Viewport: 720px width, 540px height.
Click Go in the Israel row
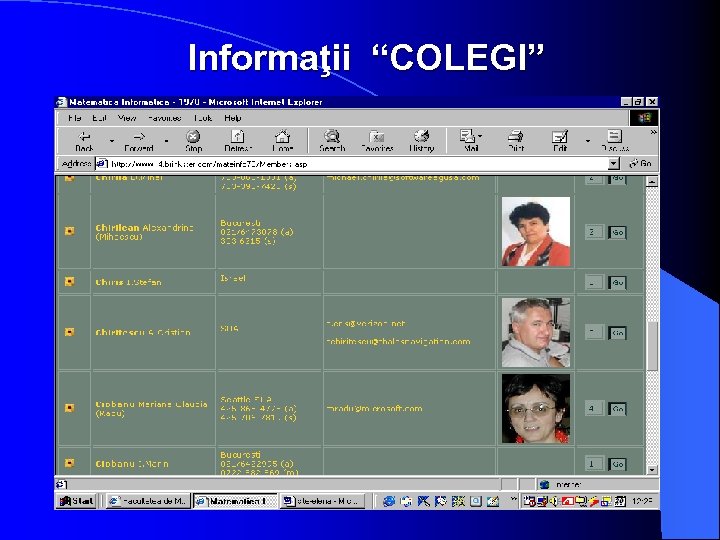(x=618, y=282)
